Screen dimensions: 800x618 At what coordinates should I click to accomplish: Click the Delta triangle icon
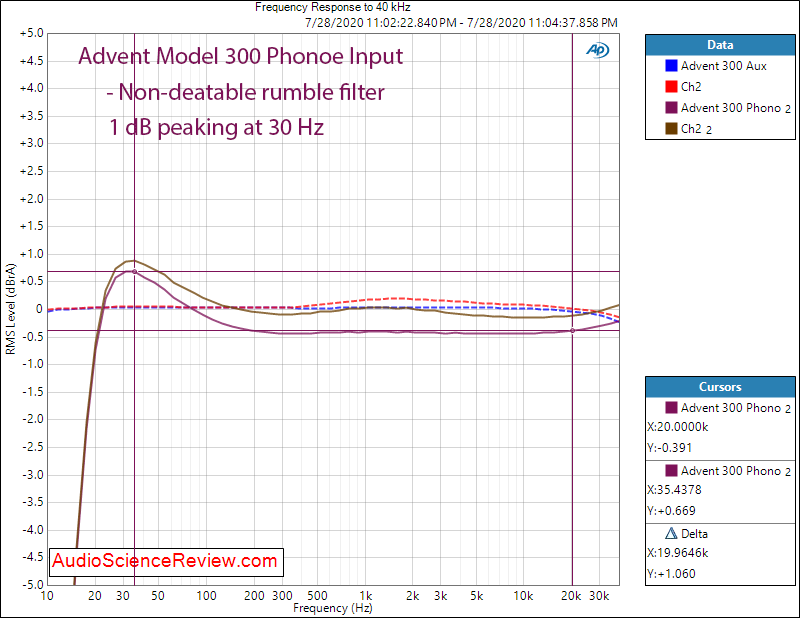[x=671, y=533]
